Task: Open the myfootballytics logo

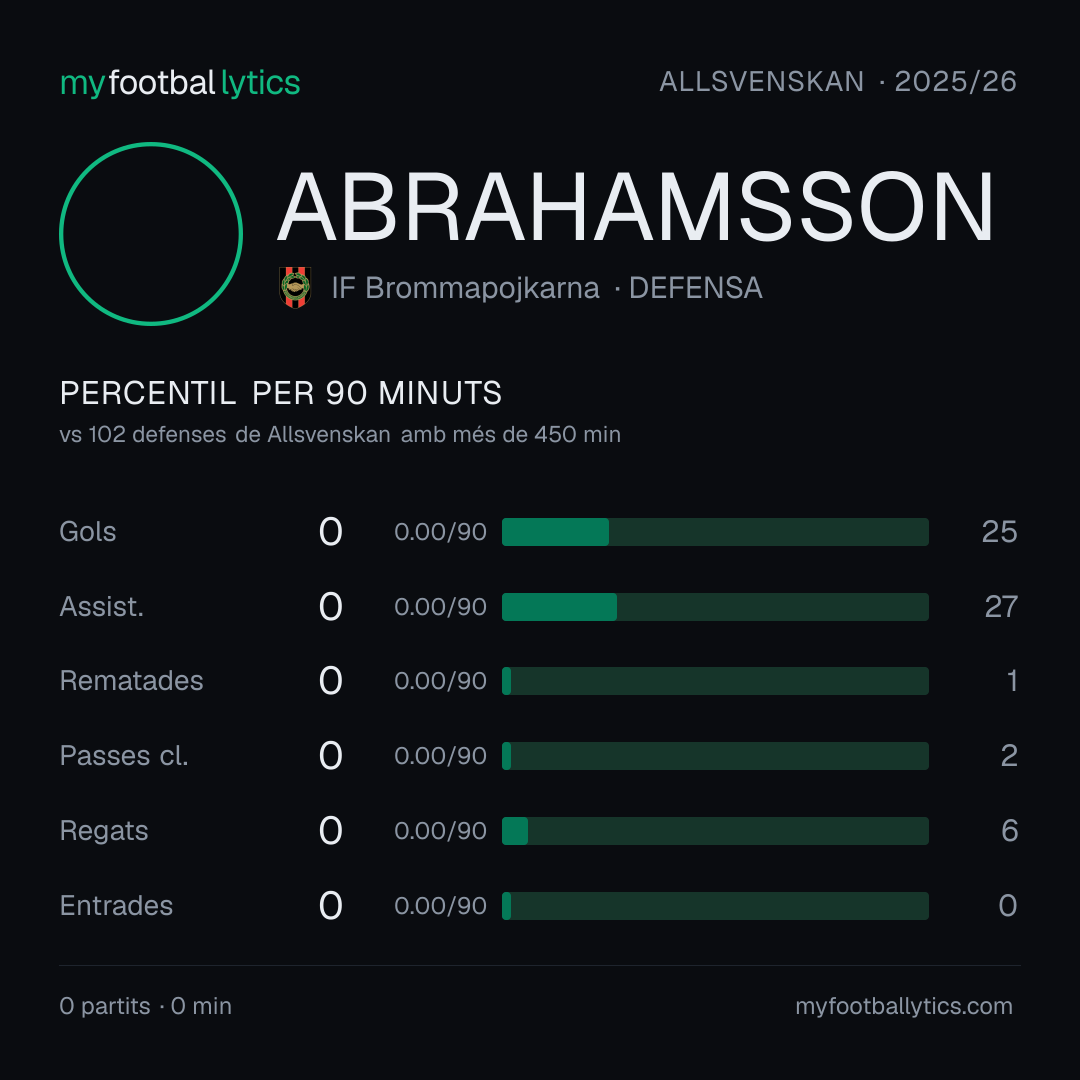Action: point(180,83)
